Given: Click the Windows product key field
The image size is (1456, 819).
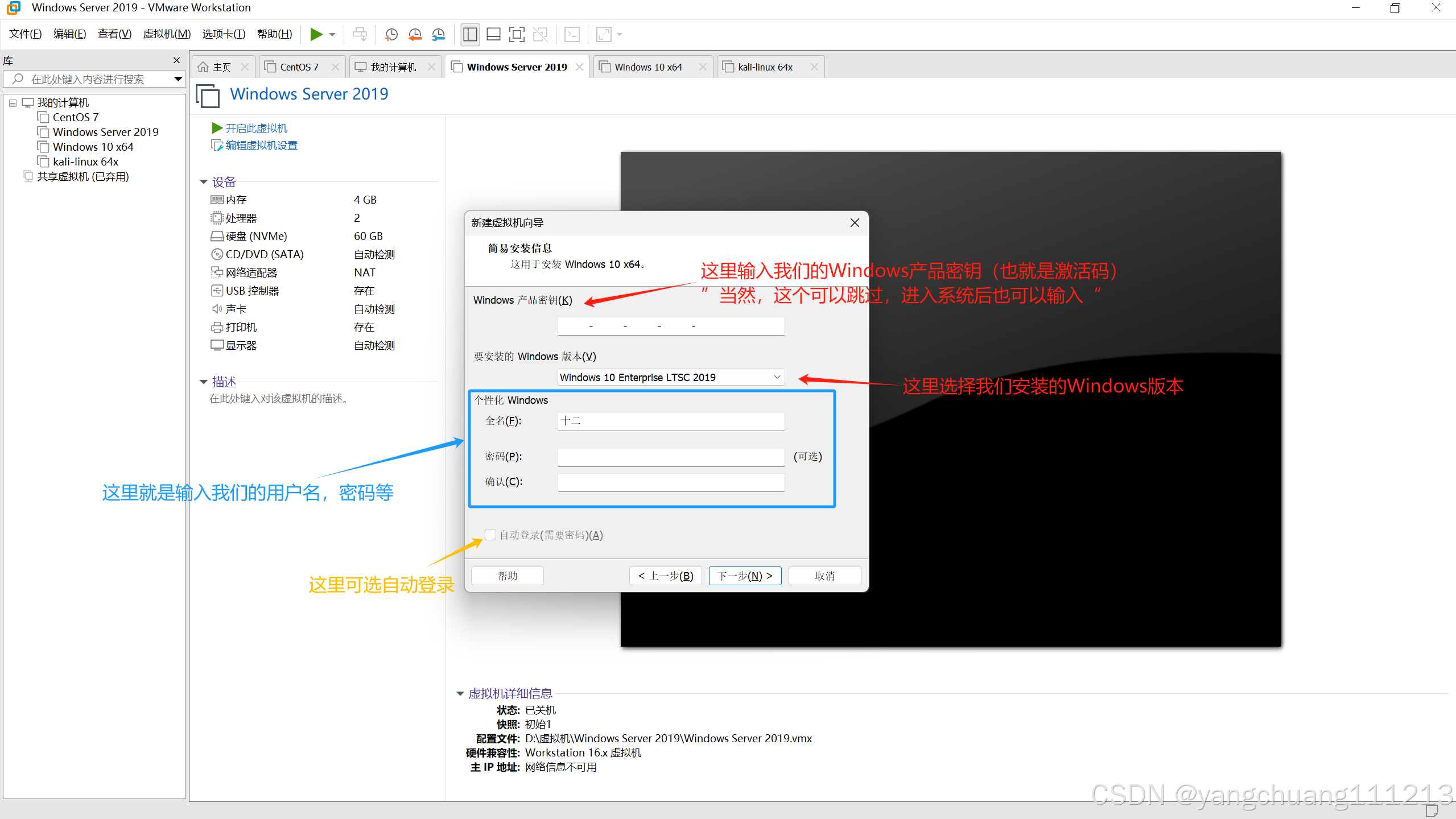Looking at the screenshot, I should point(670,326).
